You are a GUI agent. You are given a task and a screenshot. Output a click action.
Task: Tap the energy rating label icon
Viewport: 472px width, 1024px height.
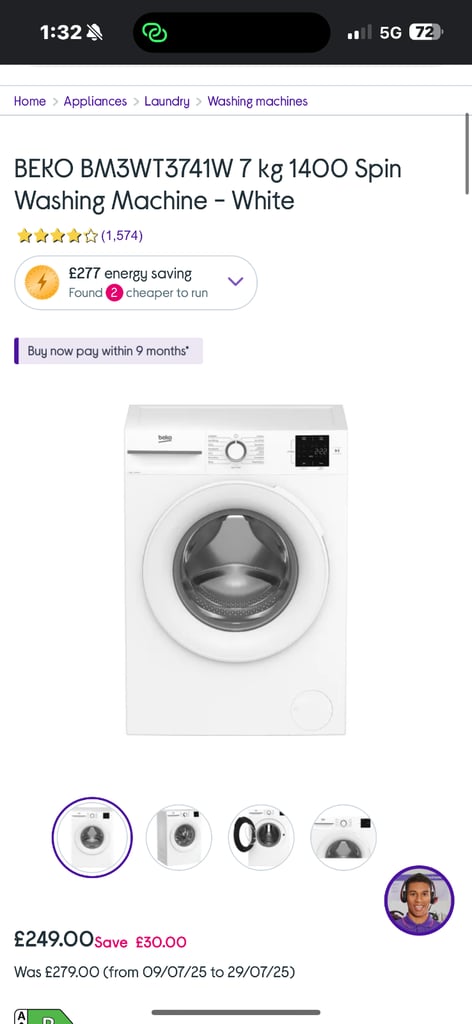point(42,1016)
